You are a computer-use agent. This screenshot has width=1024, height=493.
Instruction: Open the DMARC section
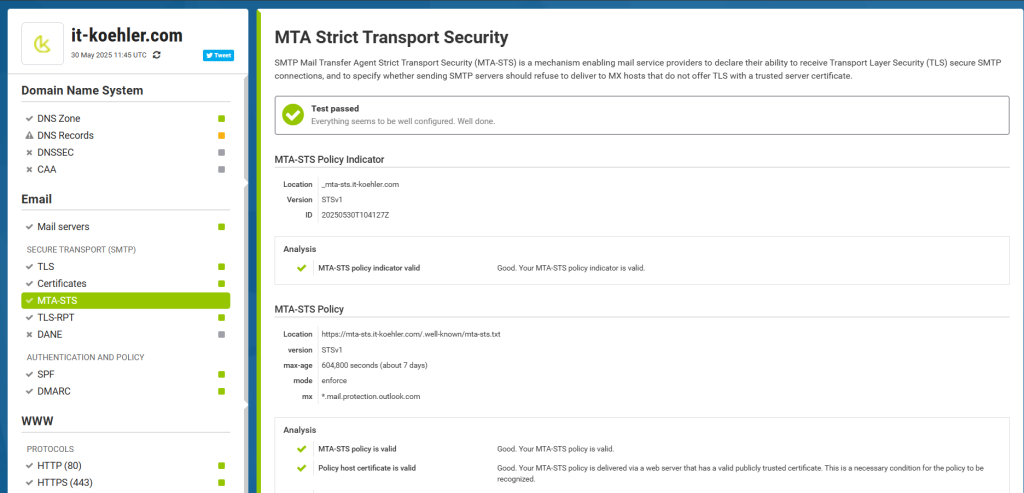pyautogui.click(x=54, y=391)
